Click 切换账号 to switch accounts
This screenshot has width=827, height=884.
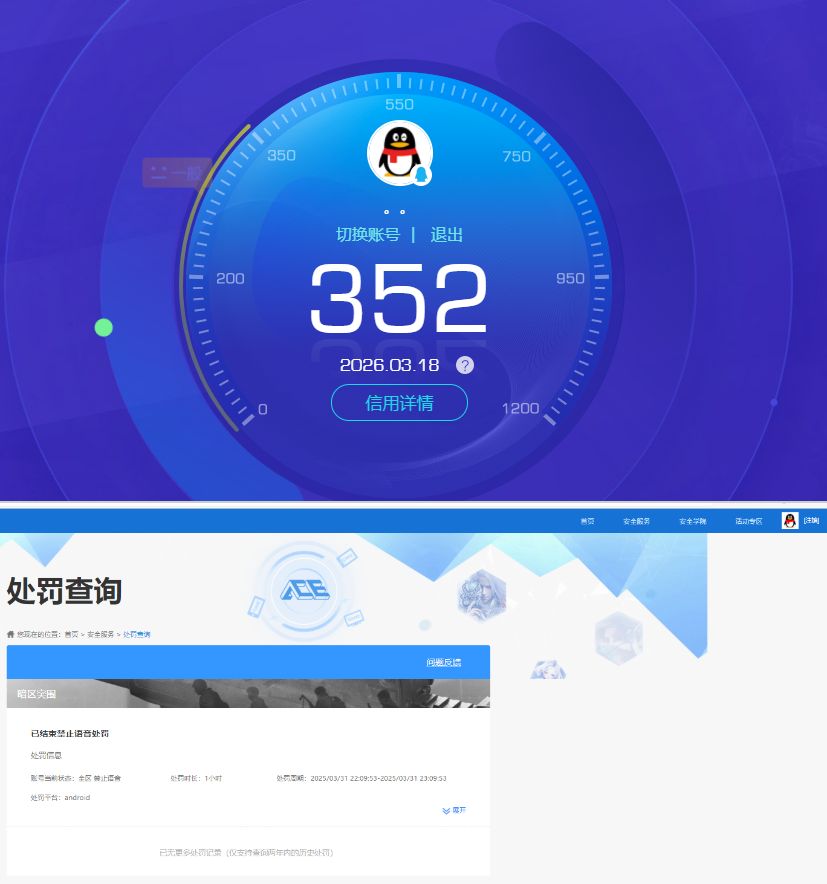(370, 235)
